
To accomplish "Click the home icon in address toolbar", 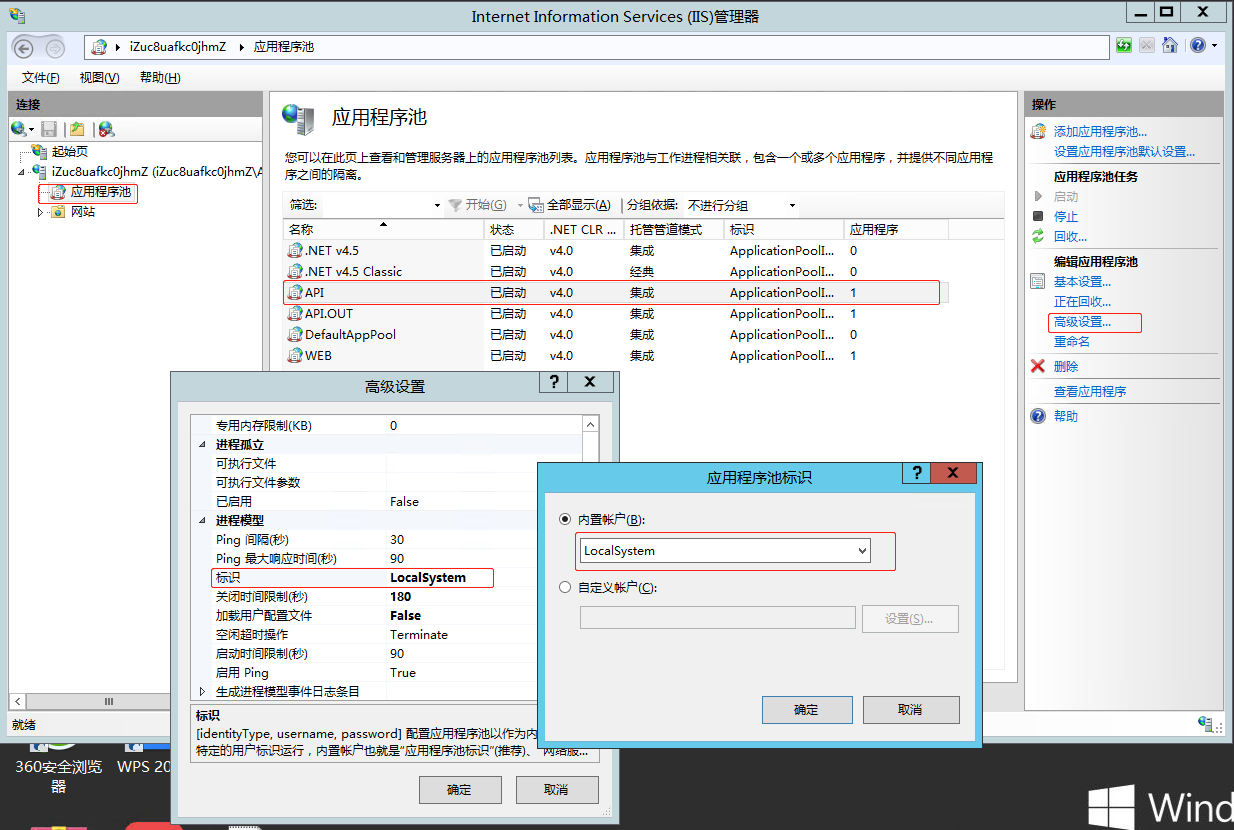I will (1169, 46).
